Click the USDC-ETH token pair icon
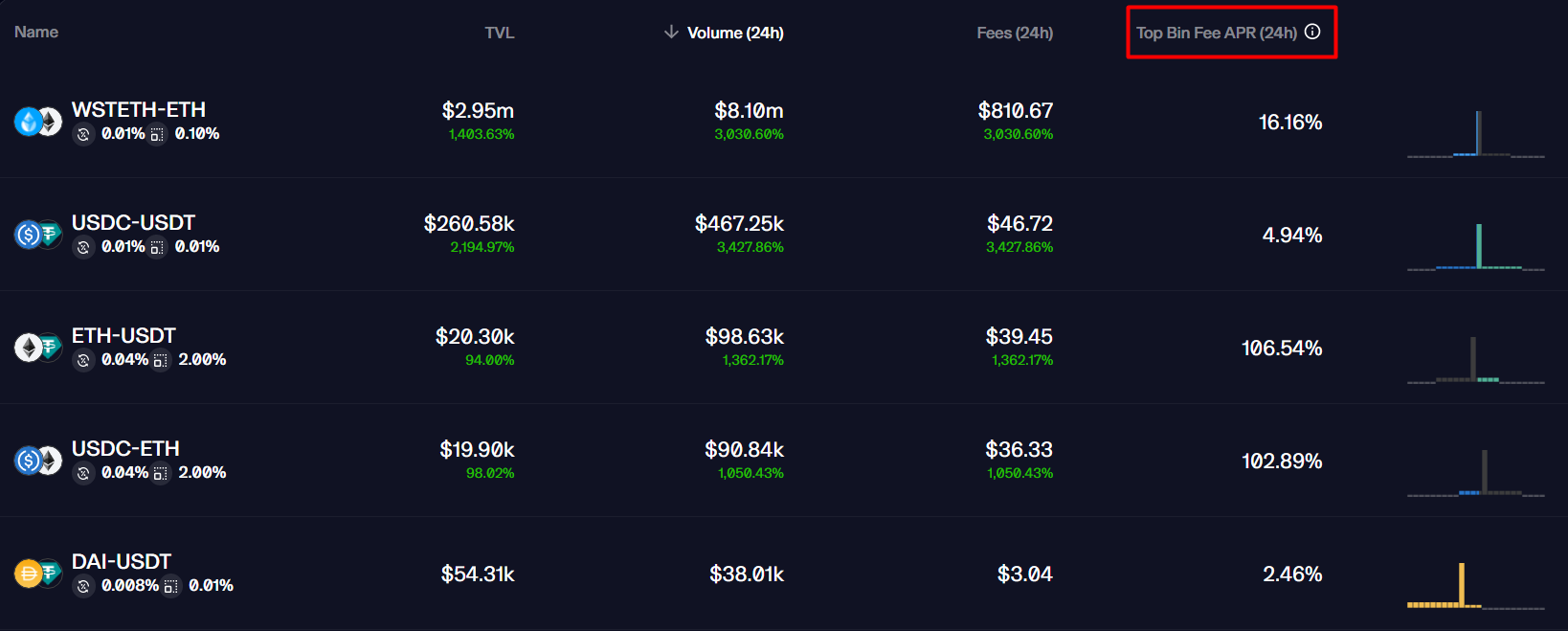The image size is (1568, 631). click(x=37, y=461)
